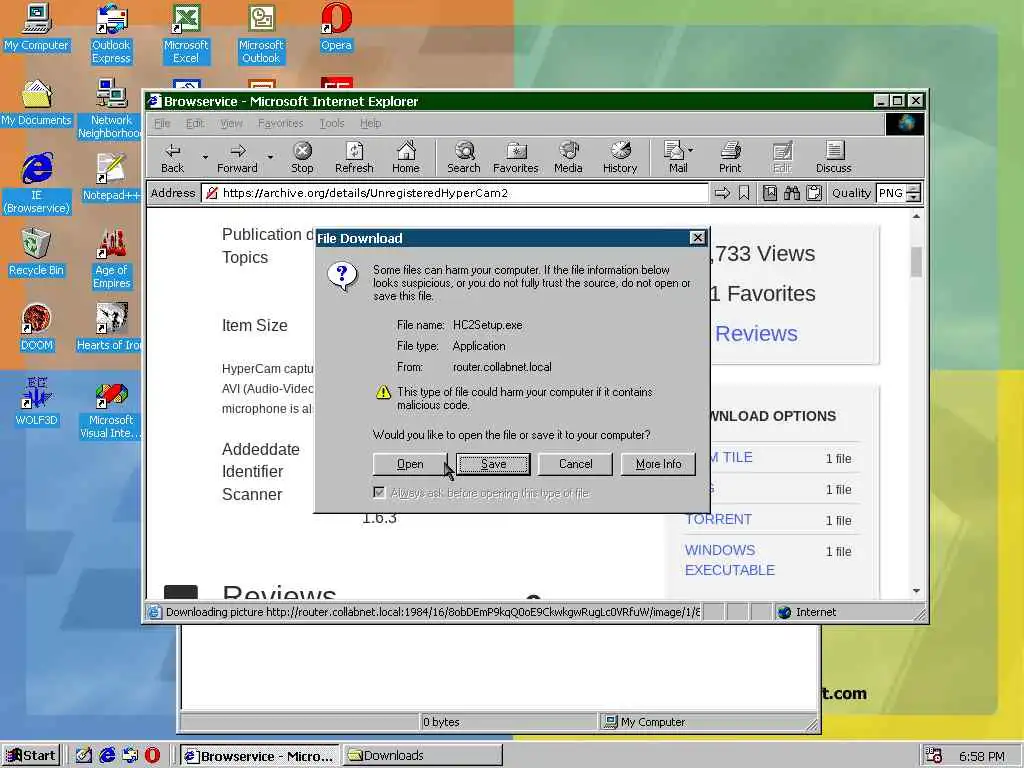The width and height of the screenshot is (1024, 768).
Task: Click Open in File Download dialog
Action: coord(410,464)
